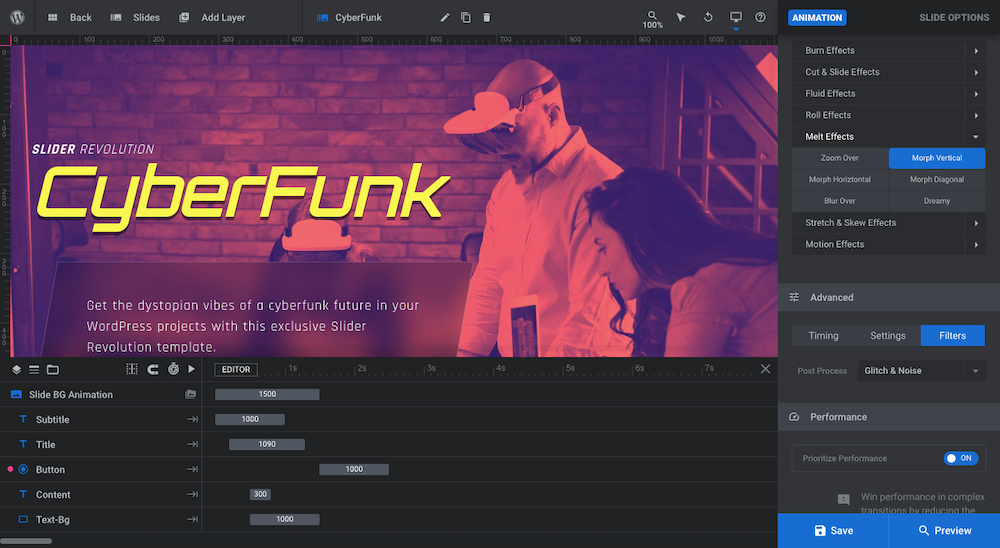Screen dimensions: 1000x548
Task: Select the Text-Bg layer
Action: (101, 519)
